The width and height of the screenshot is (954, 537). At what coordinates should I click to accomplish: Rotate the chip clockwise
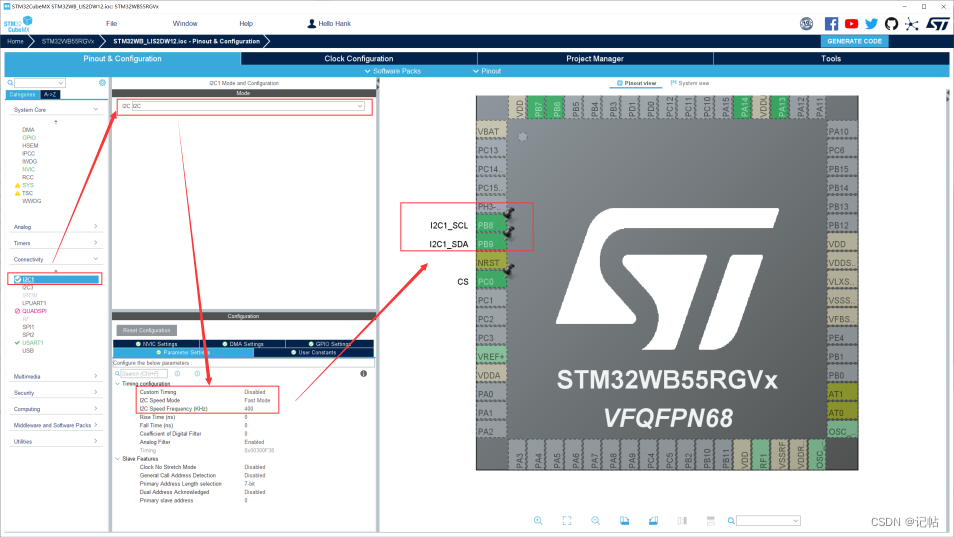pyautogui.click(x=624, y=521)
